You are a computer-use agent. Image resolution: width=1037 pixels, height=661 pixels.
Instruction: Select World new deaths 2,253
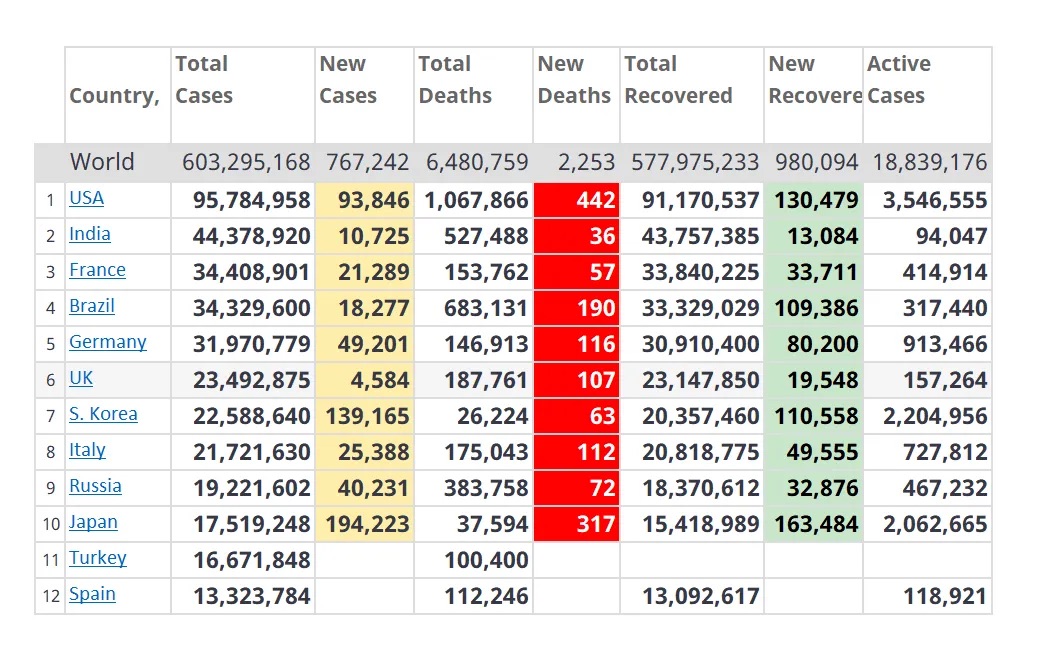click(587, 163)
